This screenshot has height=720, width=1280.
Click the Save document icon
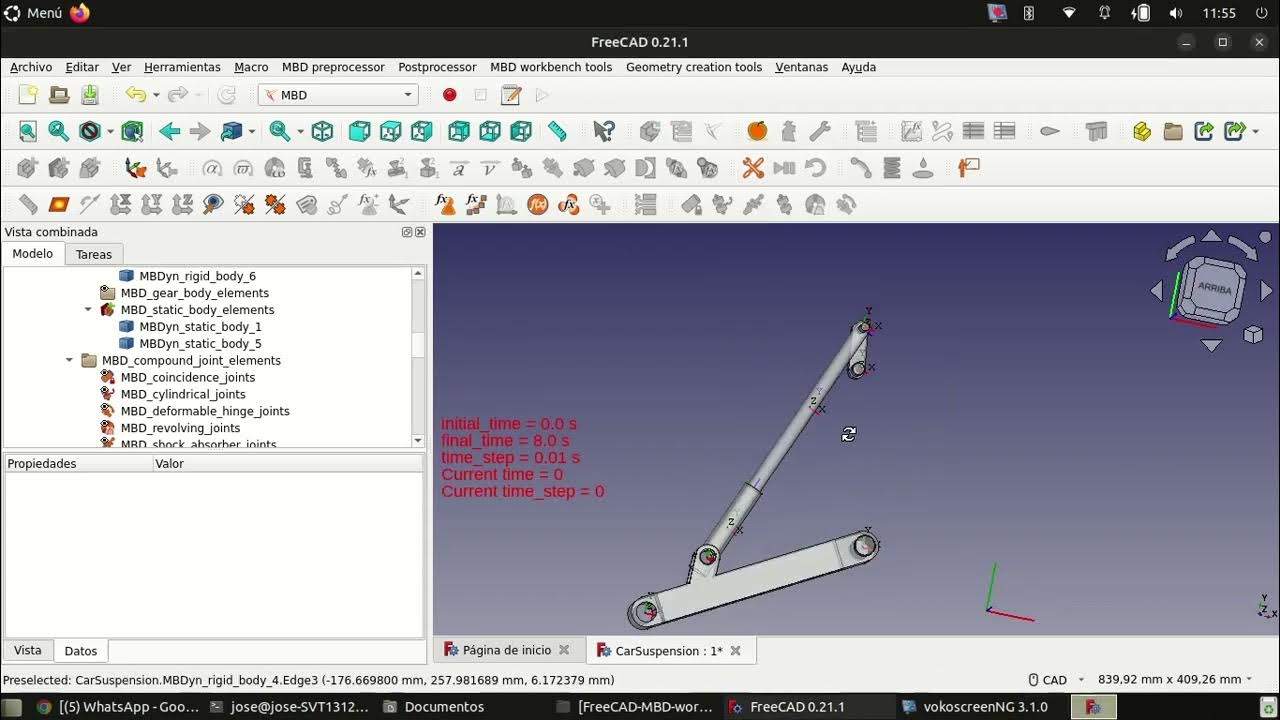coord(90,95)
